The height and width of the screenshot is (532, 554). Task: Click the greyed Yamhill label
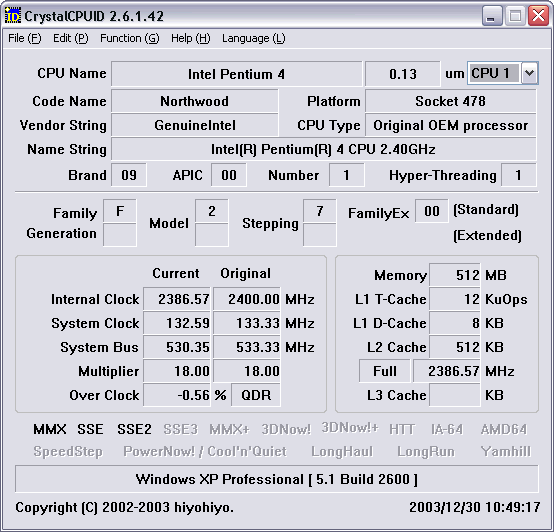pos(506,451)
